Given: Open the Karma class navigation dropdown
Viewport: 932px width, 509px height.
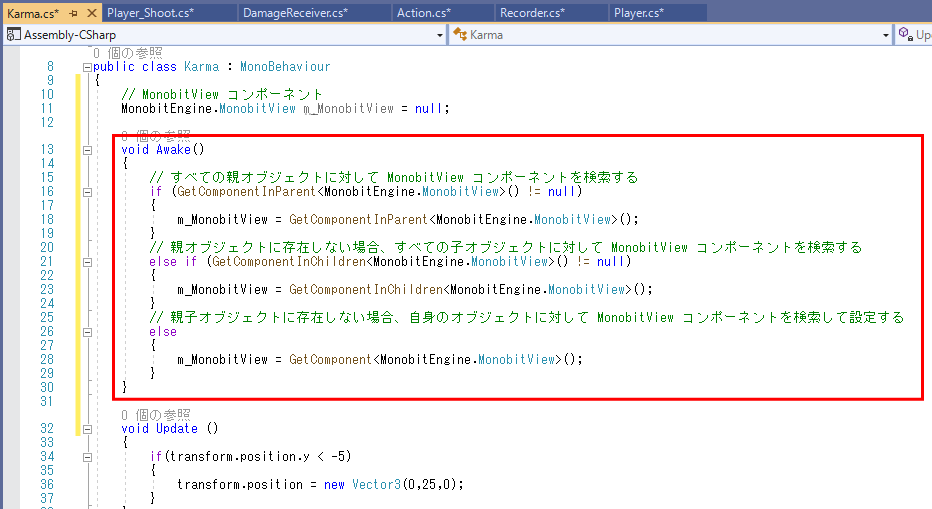Looking at the screenshot, I should (886, 35).
